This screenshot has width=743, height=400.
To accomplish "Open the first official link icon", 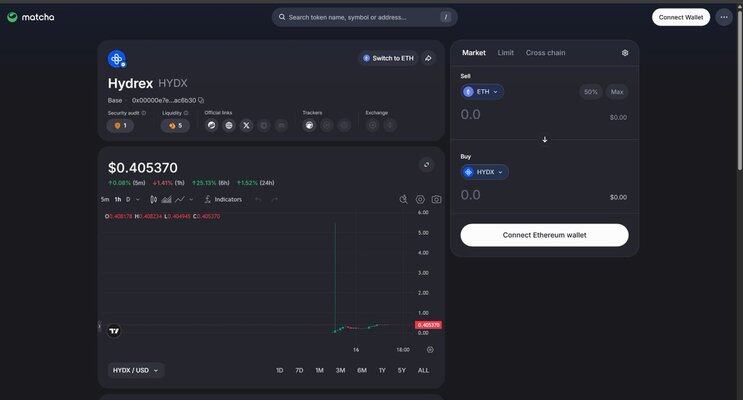I will [x=211, y=125].
